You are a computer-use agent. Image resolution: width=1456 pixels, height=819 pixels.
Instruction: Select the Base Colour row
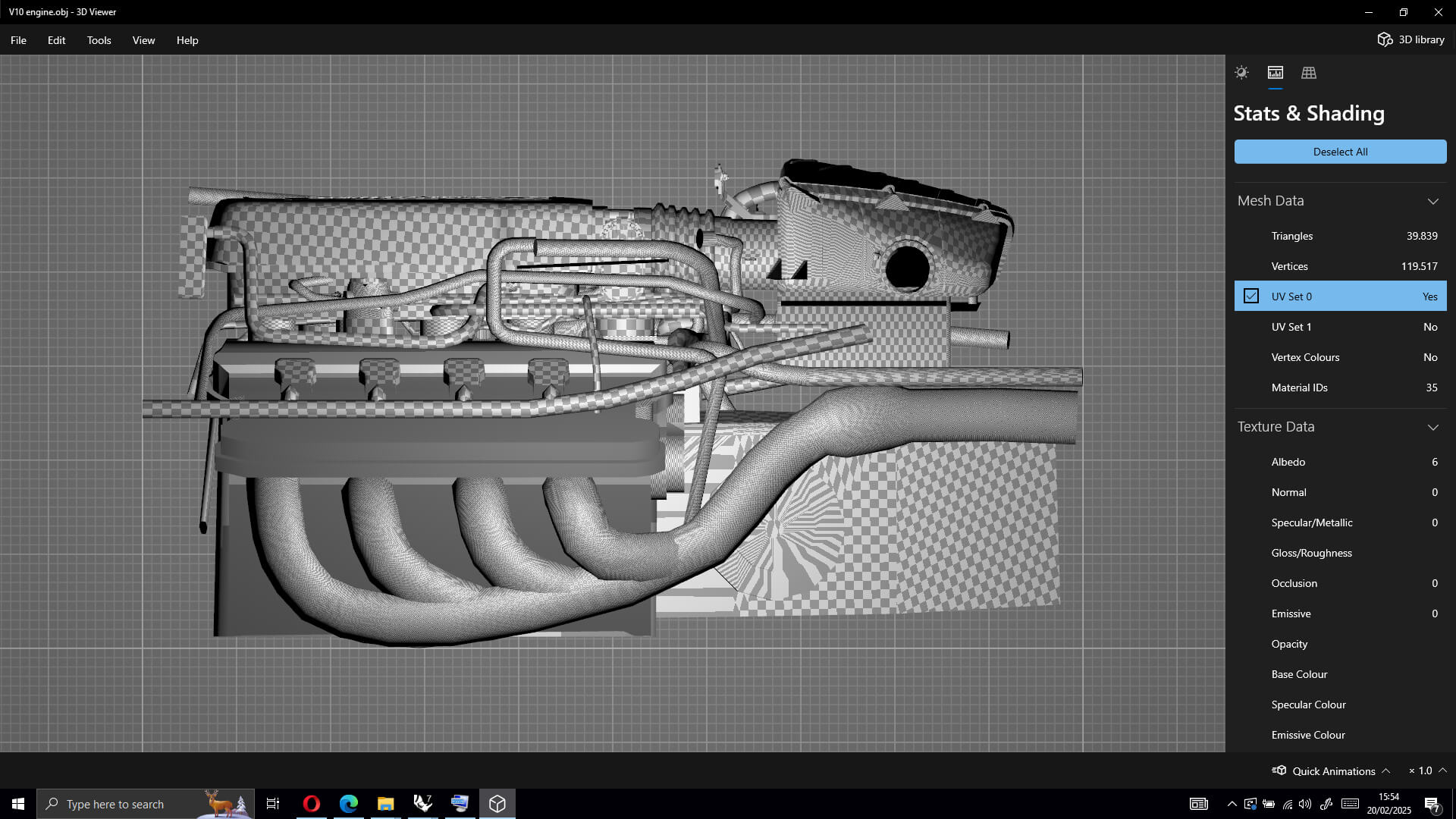(1340, 674)
